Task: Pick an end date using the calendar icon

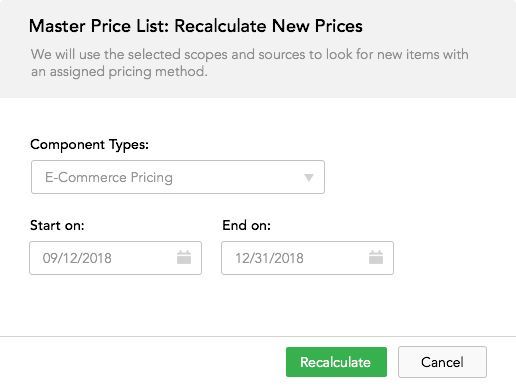Action: click(x=376, y=257)
